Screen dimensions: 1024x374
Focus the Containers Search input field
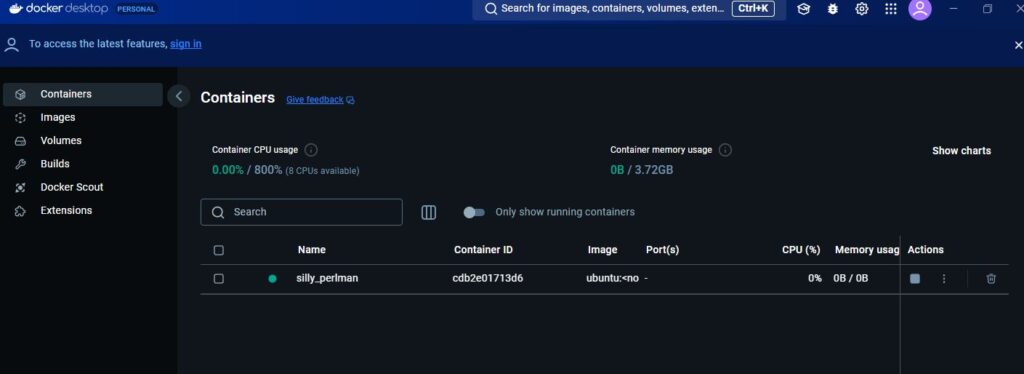[301, 212]
